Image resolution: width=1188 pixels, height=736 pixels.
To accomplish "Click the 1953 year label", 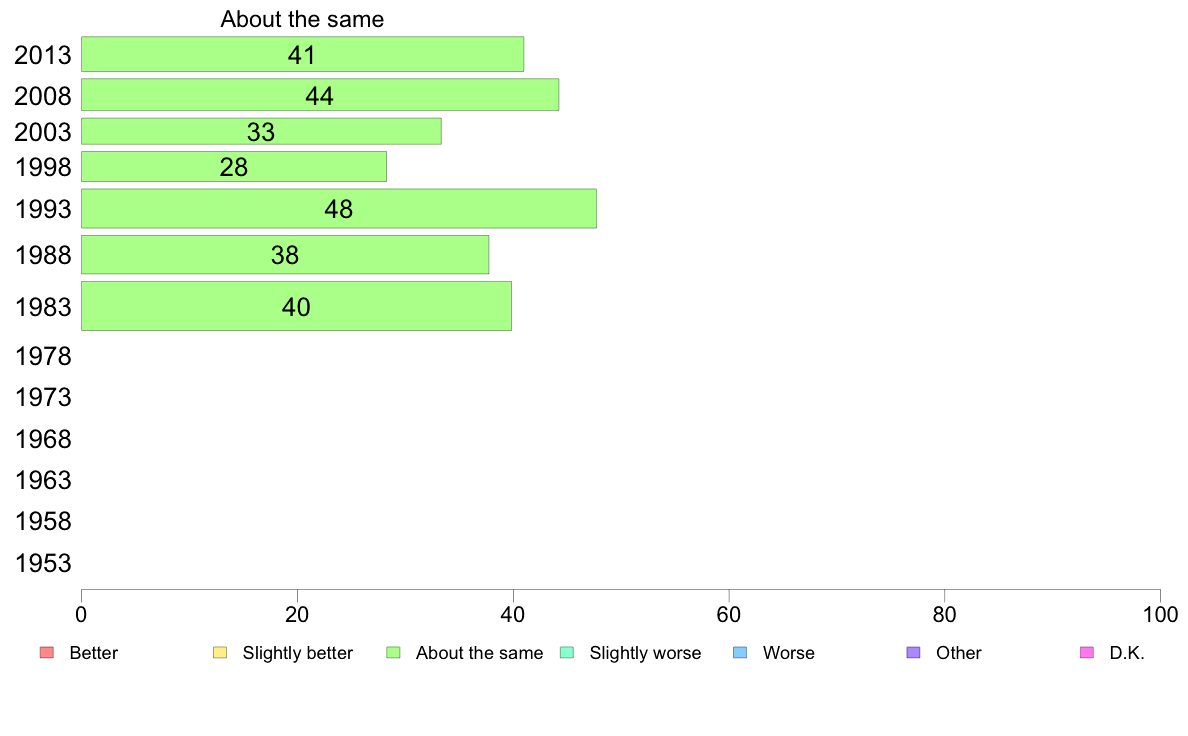I will 43,563.
